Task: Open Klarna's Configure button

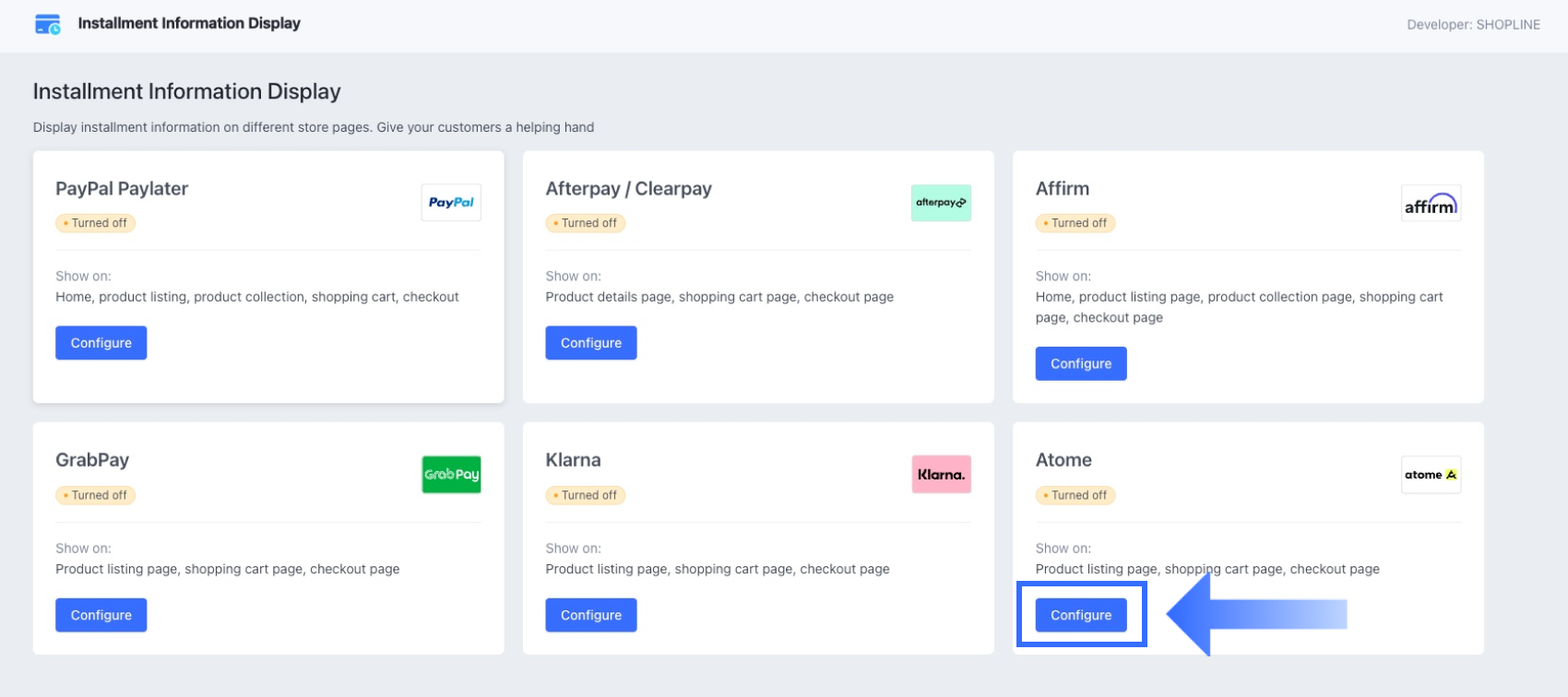Action: pyautogui.click(x=591, y=615)
